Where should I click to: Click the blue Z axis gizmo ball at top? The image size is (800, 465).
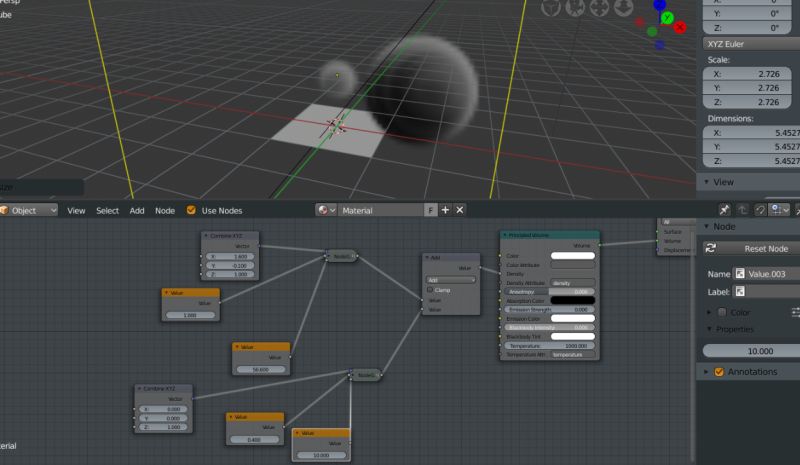pos(660,5)
